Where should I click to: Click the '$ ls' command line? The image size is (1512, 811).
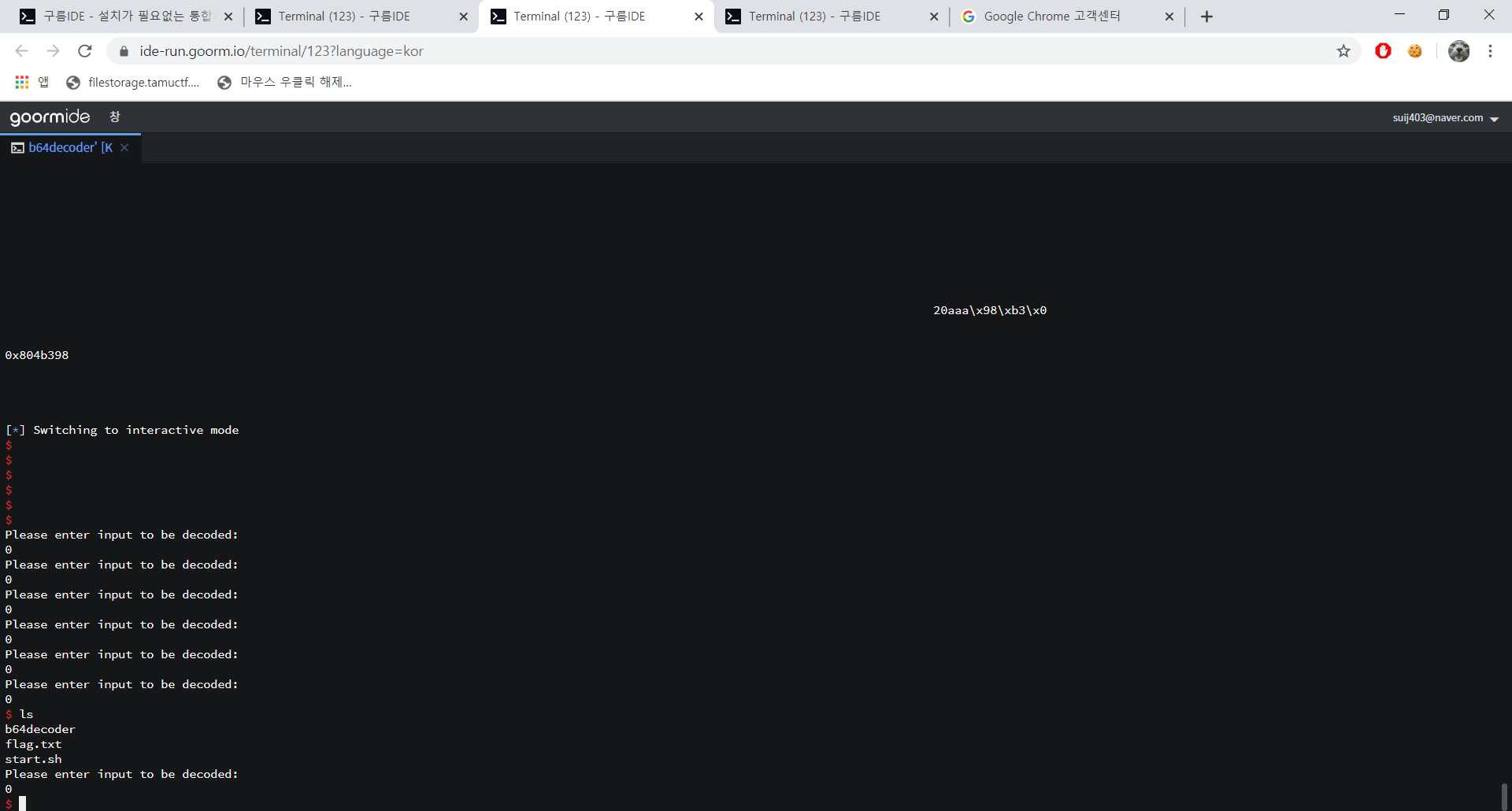20,714
